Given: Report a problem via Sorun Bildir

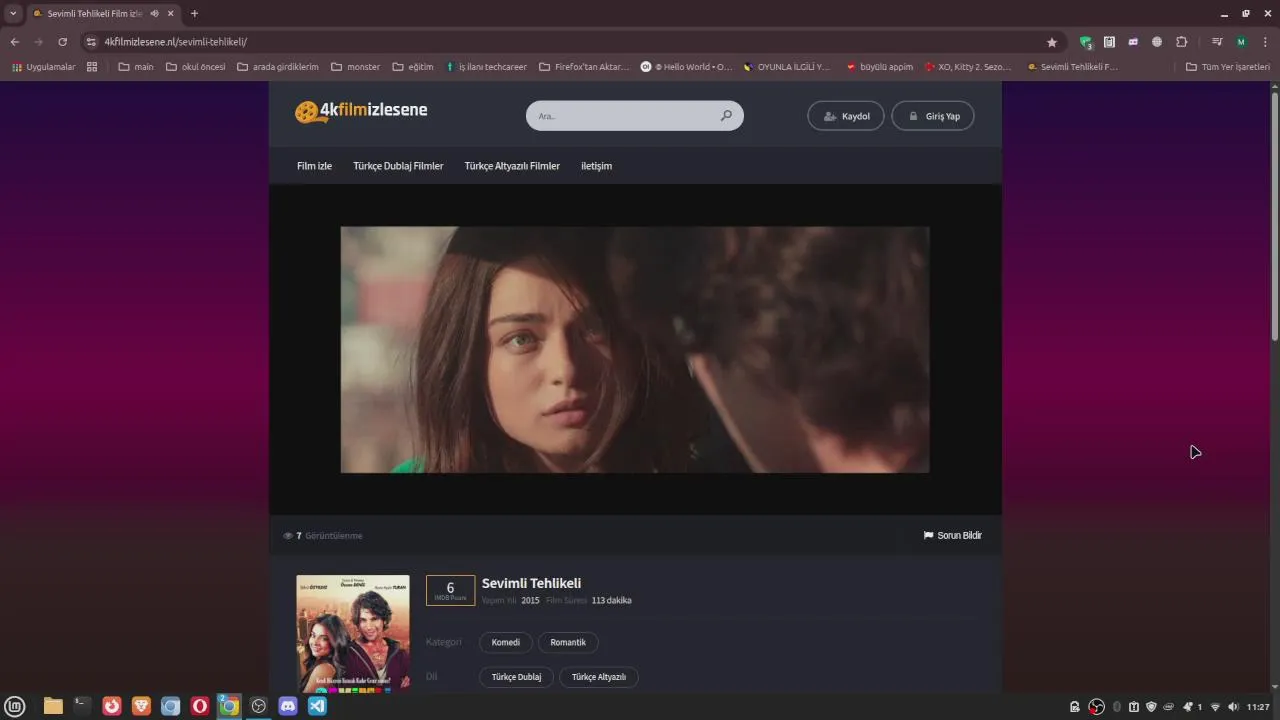Looking at the screenshot, I should coord(952,535).
